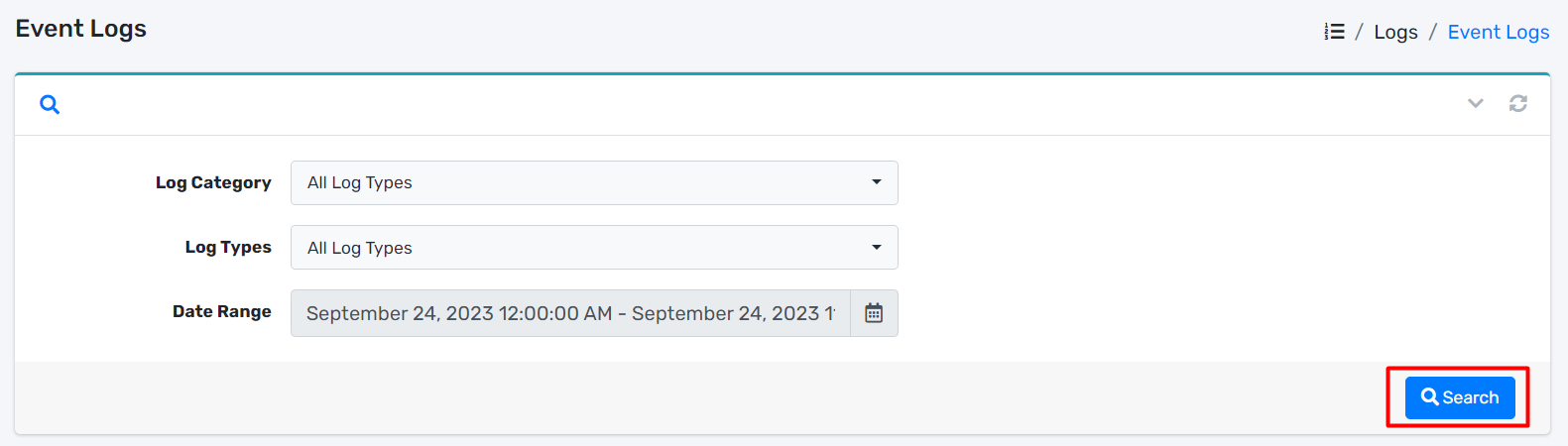Viewport: 1568px width, 446px height.
Task: Click the breadcrumb list icon
Action: coord(1335,32)
